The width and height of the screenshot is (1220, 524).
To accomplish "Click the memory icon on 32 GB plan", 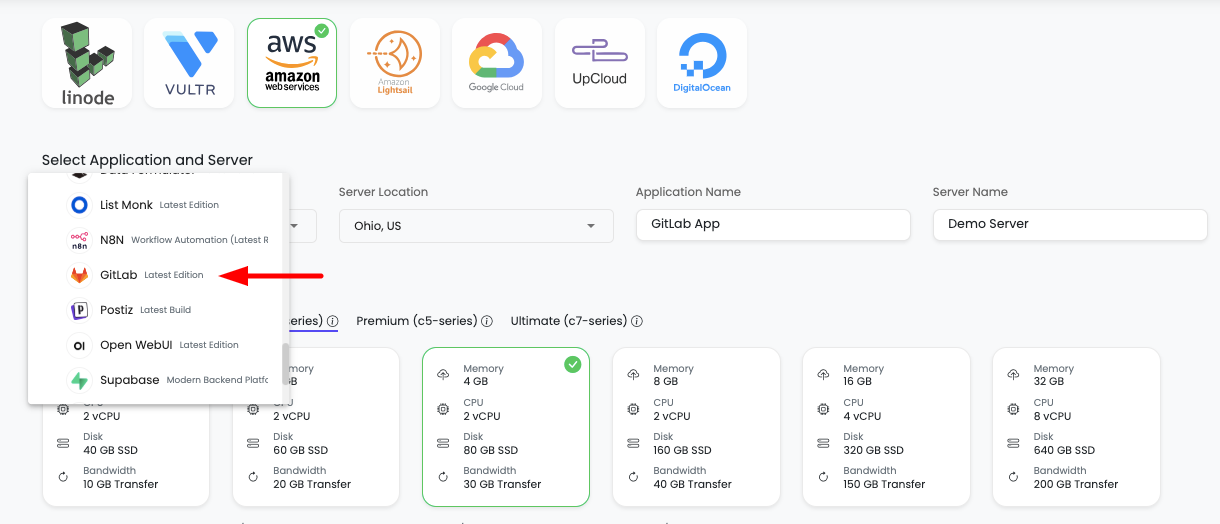I will pos(1013,375).
